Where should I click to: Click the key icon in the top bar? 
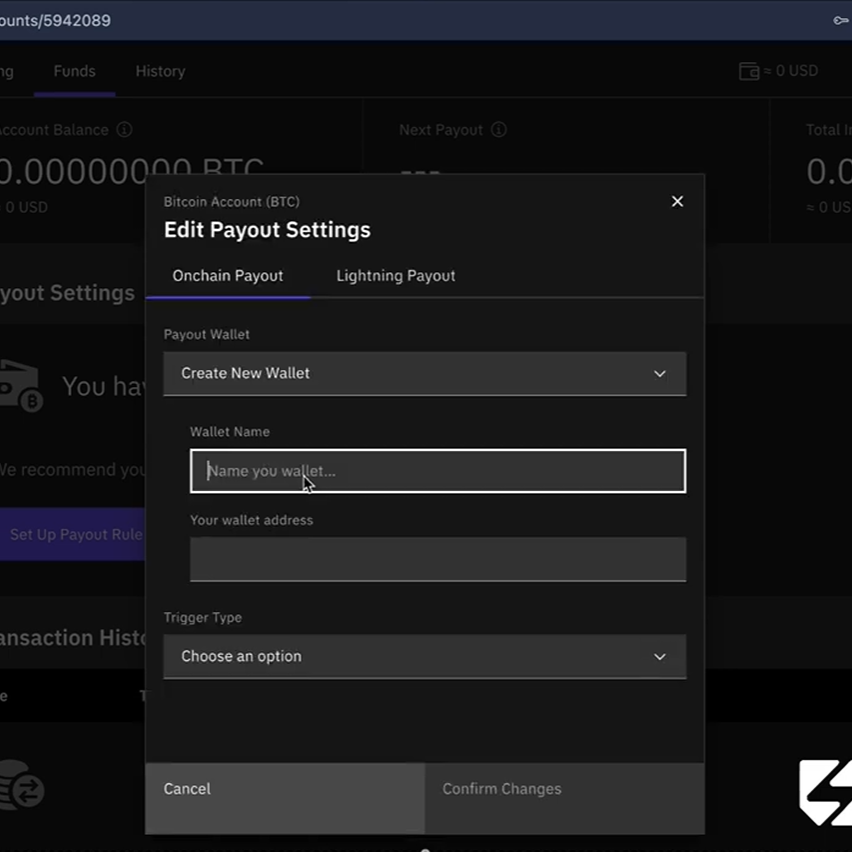840,20
